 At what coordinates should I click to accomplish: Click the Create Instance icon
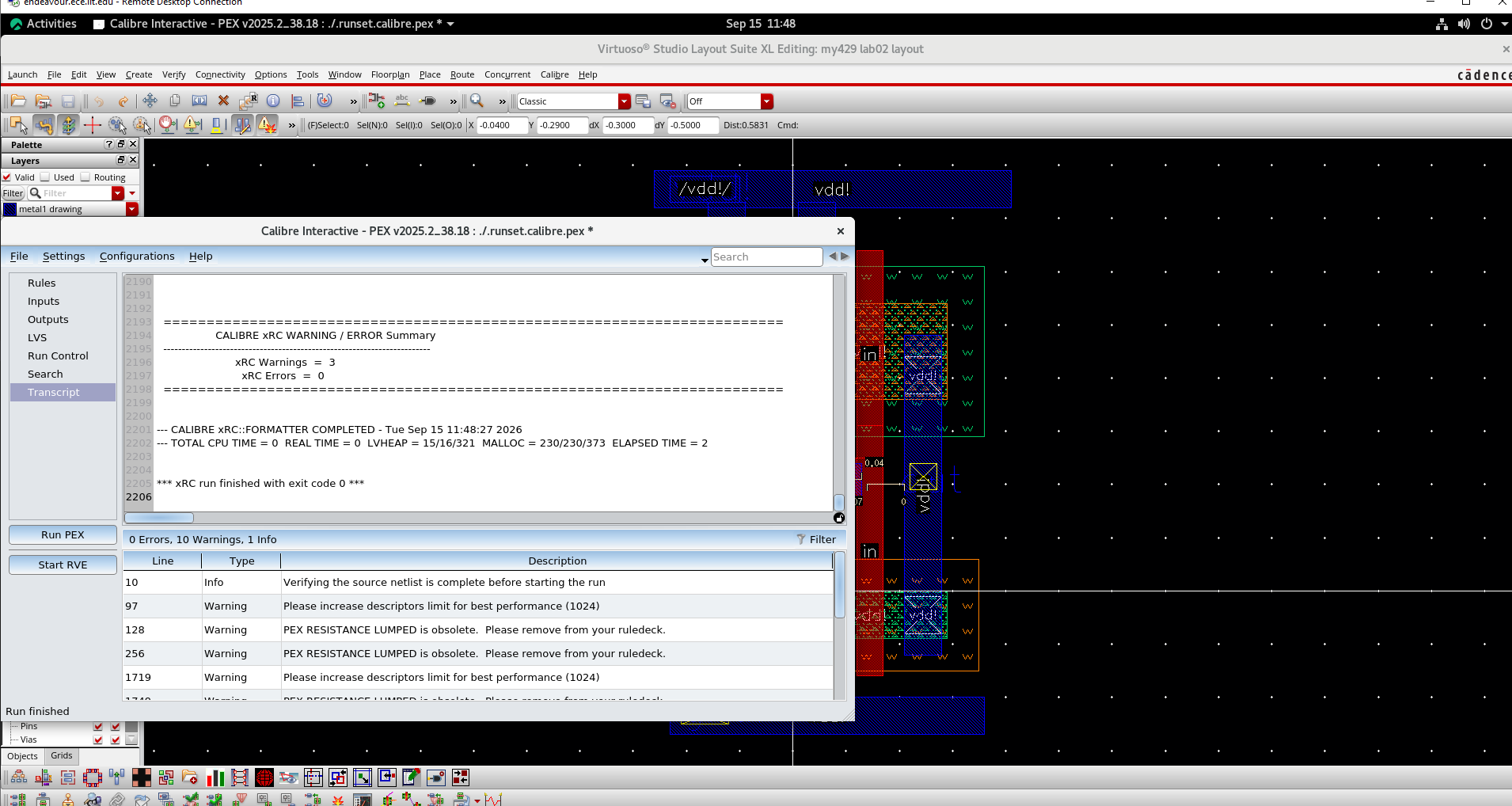[x=377, y=101]
